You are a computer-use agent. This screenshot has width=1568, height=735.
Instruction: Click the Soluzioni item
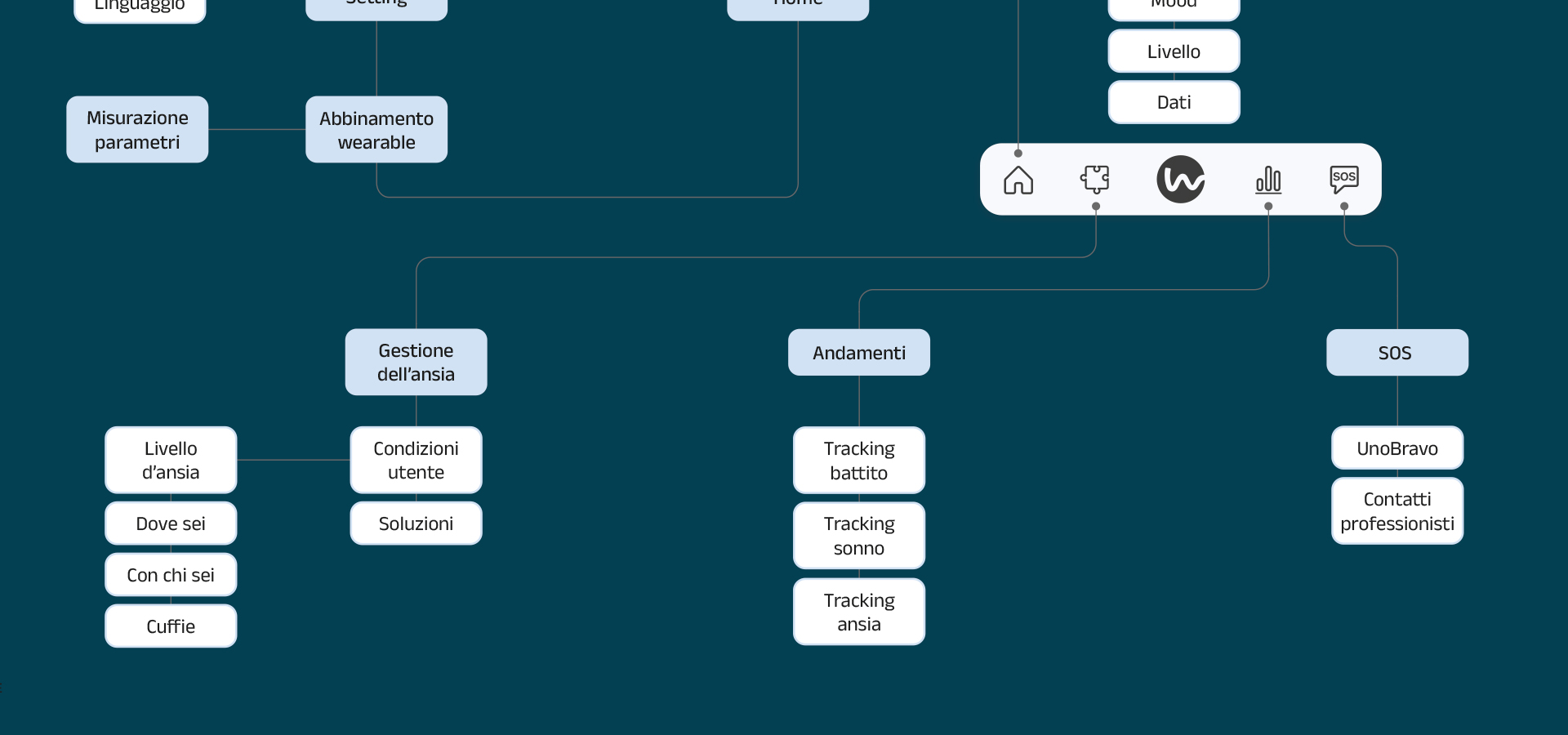click(416, 523)
